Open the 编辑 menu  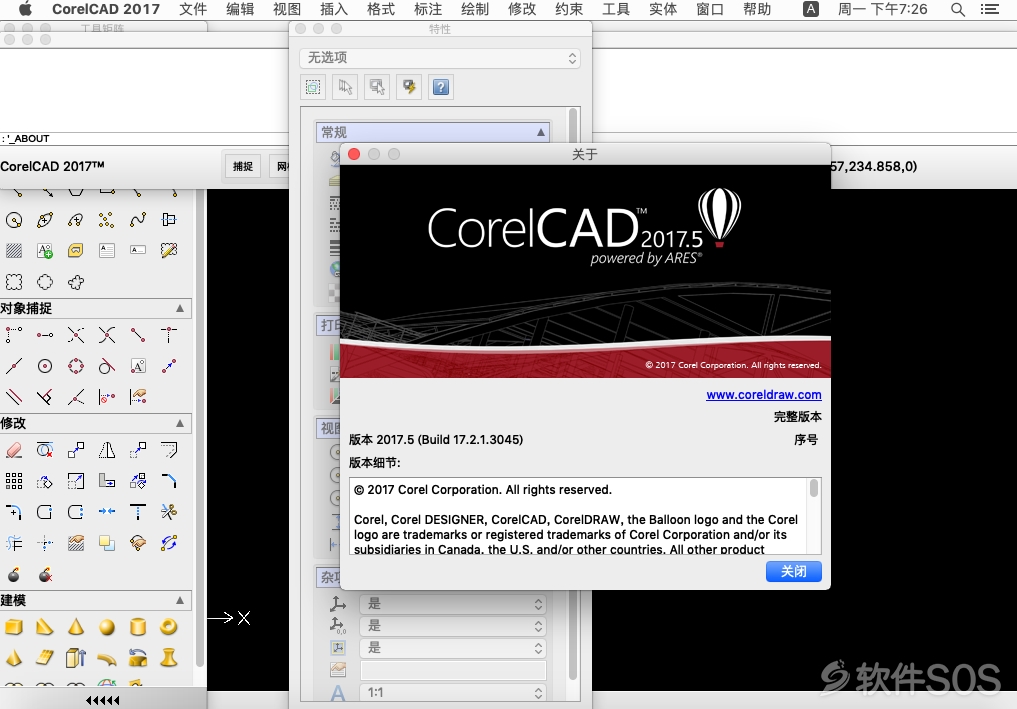[x=240, y=9]
